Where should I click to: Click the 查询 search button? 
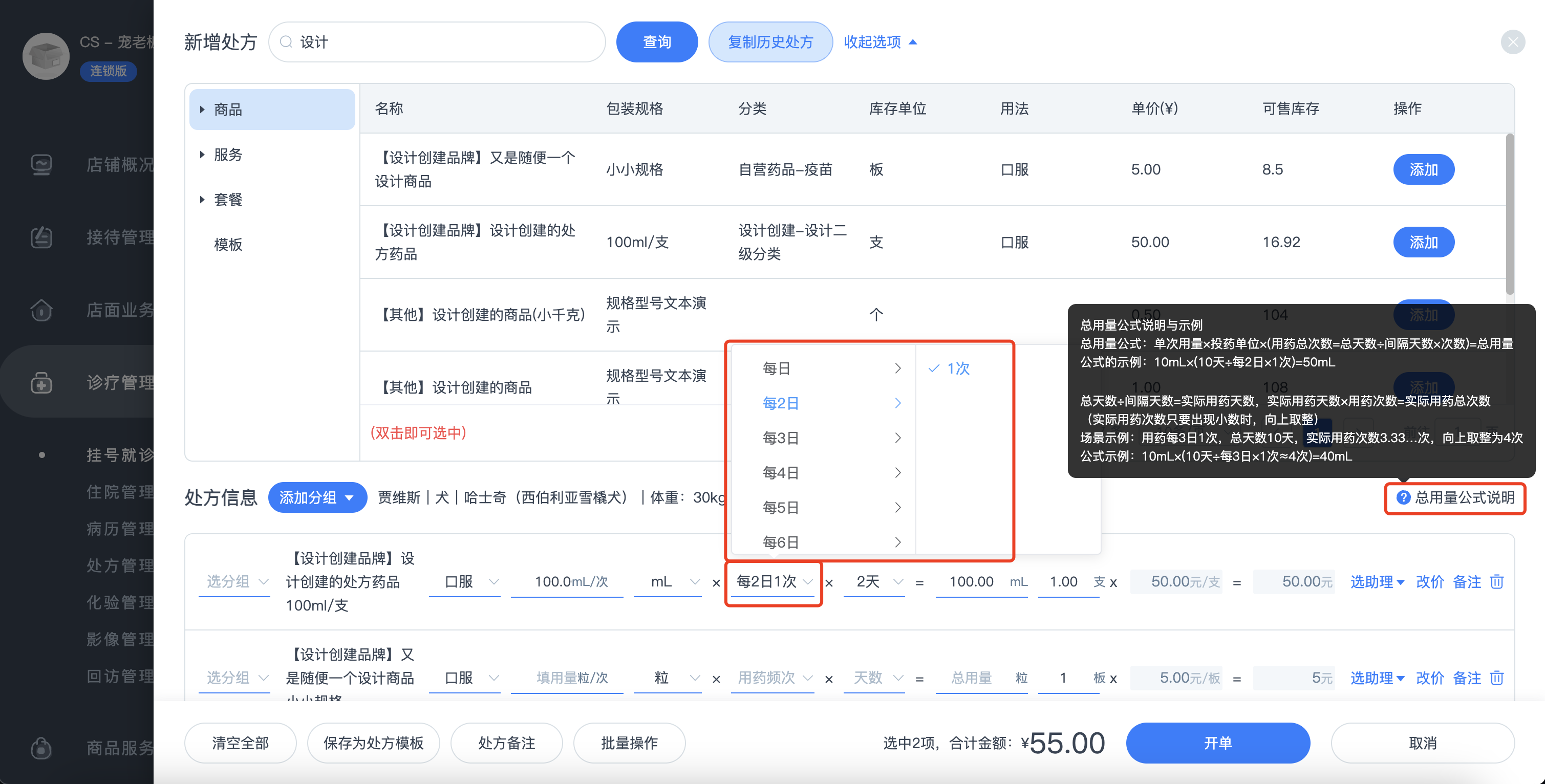coord(657,42)
